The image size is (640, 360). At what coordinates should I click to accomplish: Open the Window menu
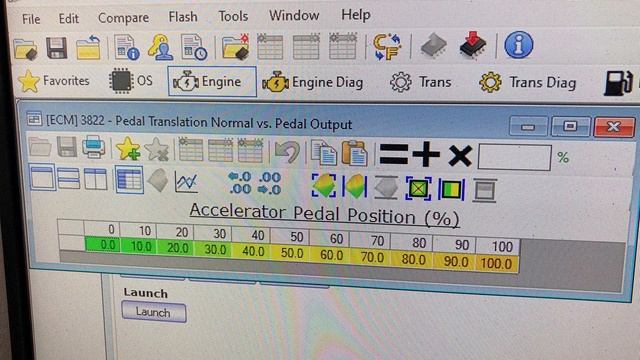coord(294,16)
